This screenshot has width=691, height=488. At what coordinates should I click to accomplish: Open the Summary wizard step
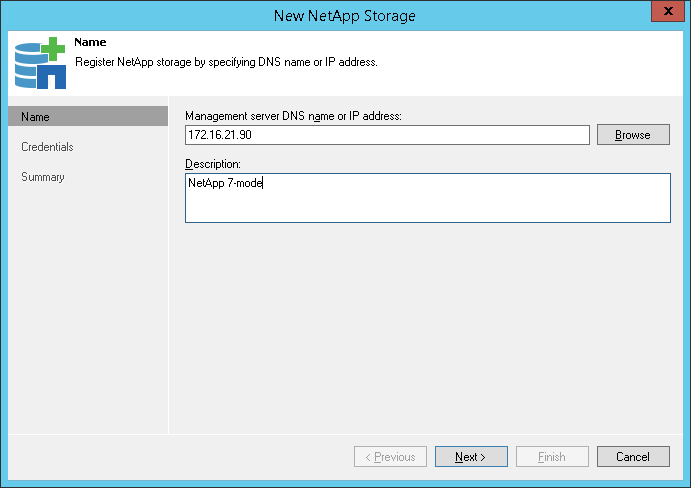42,177
